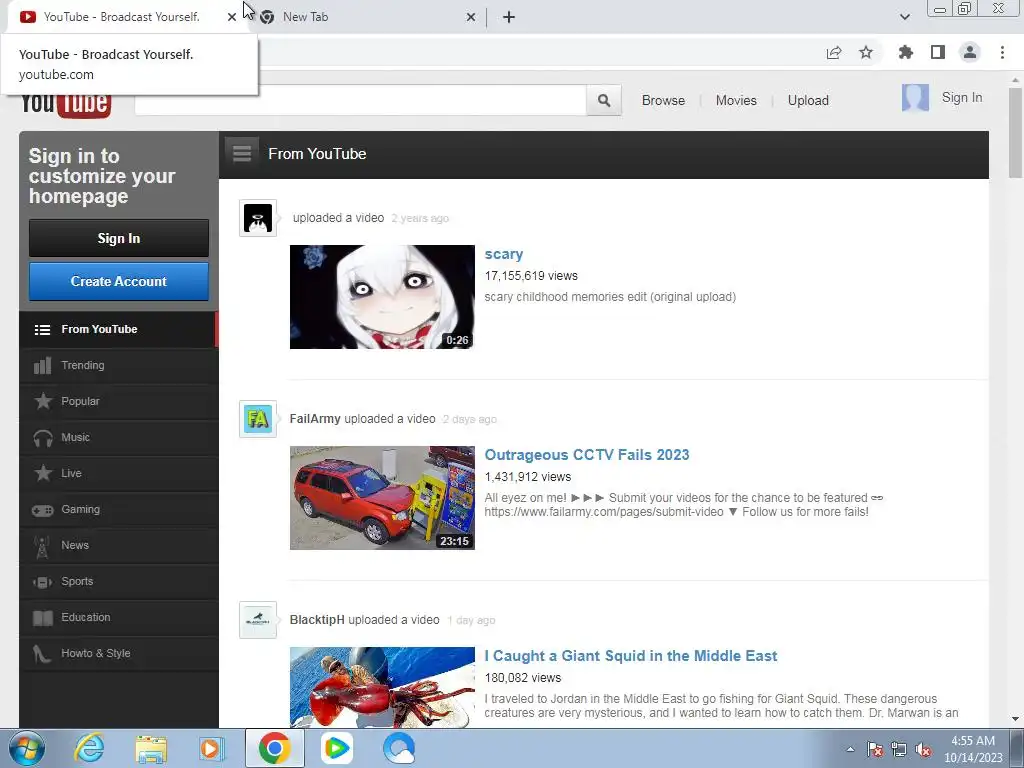Close the YouTube tab
The image size is (1024, 768).
click(x=232, y=17)
